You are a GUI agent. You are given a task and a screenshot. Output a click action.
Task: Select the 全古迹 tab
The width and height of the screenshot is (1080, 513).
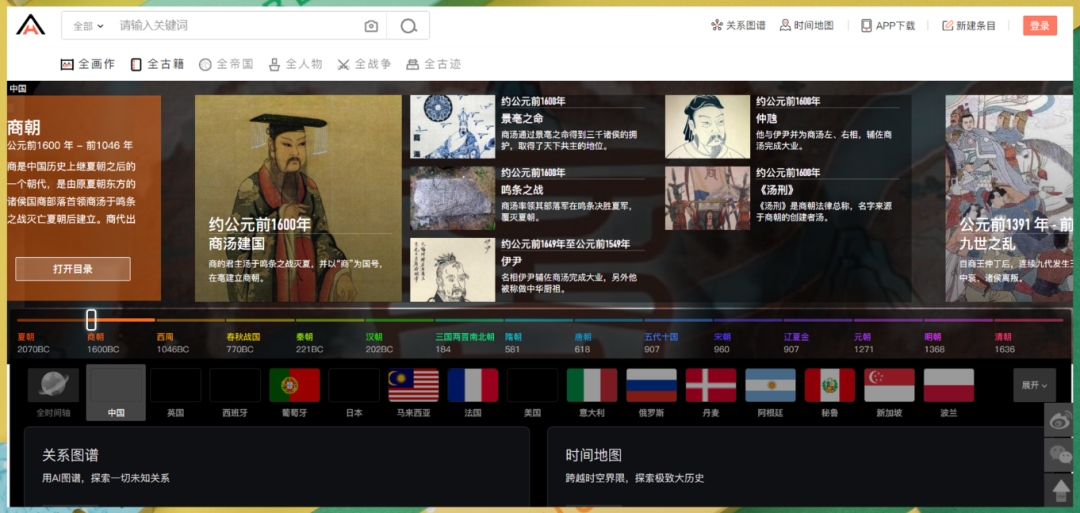coord(433,64)
